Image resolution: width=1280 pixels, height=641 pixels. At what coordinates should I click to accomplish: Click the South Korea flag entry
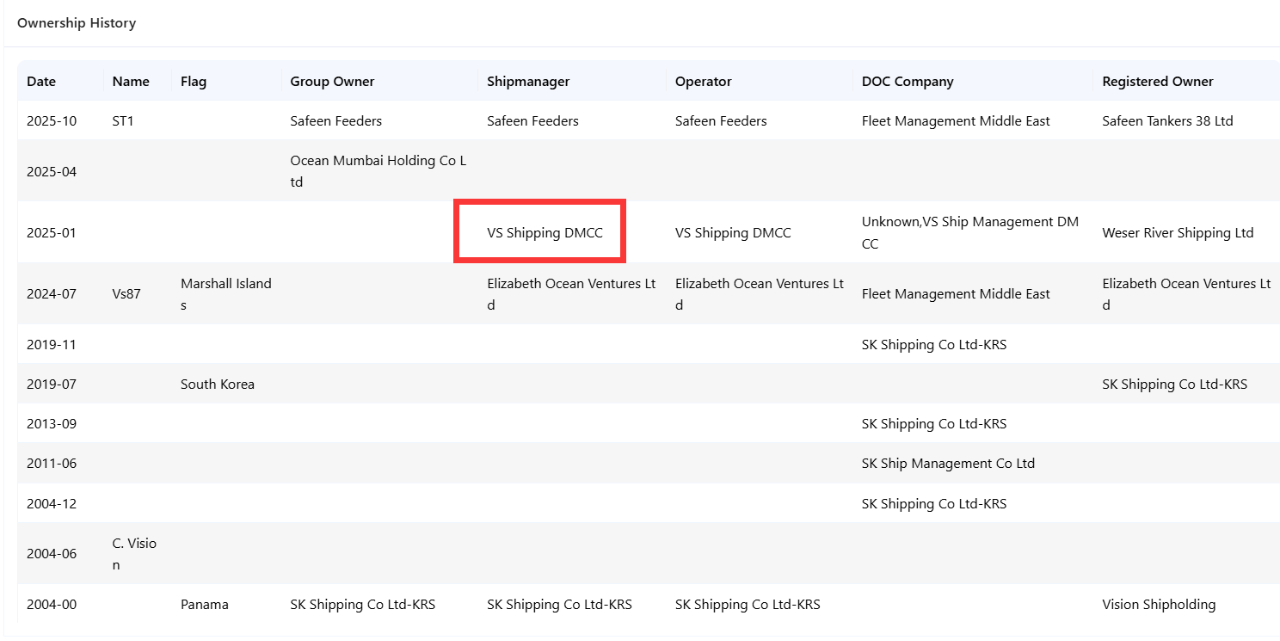(217, 384)
